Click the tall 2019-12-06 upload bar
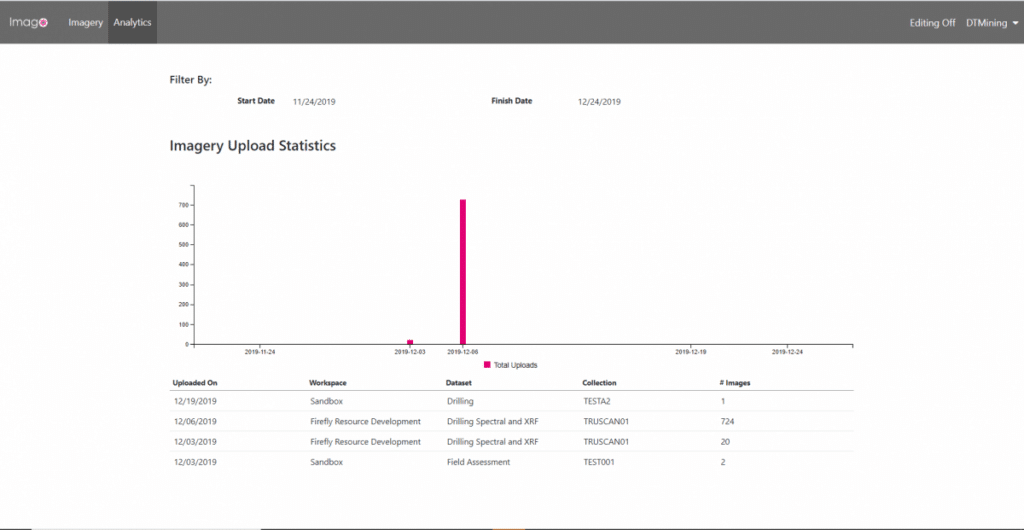The height and width of the screenshot is (530, 1024). pyautogui.click(x=463, y=270)
